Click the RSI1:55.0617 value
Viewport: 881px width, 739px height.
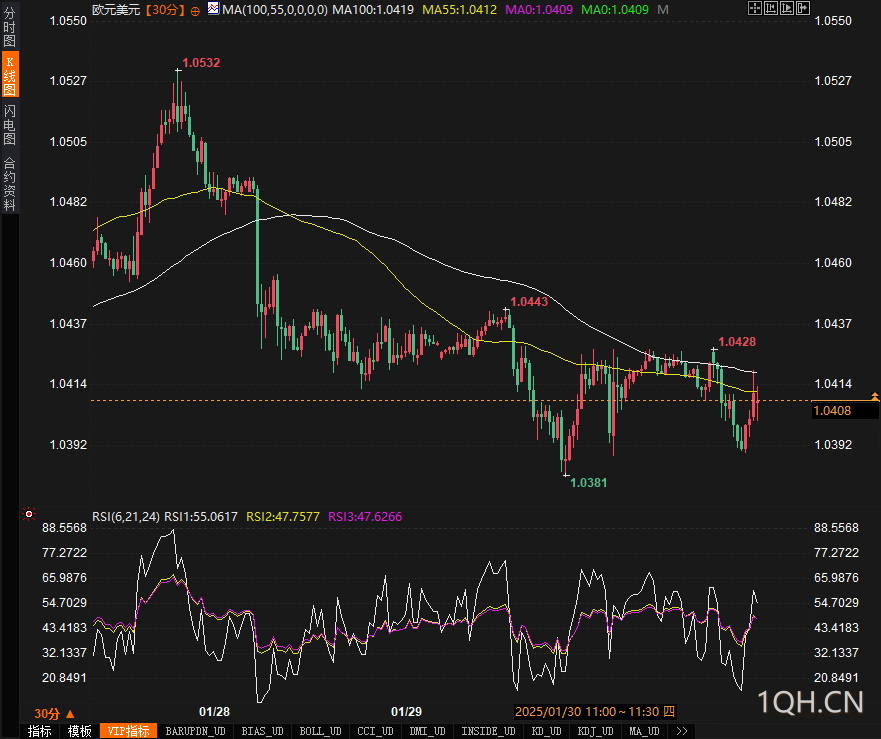point(201,516)
